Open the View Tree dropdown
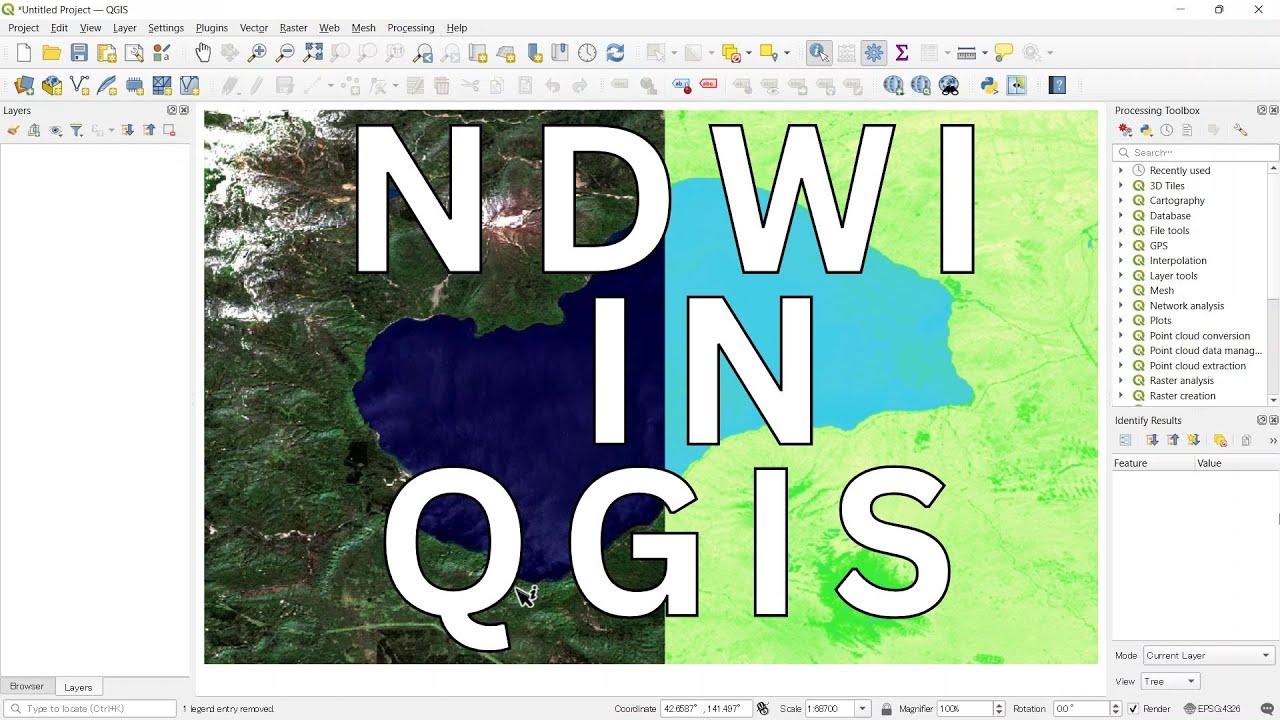The image size is (1280, 720). point(1170,681)
